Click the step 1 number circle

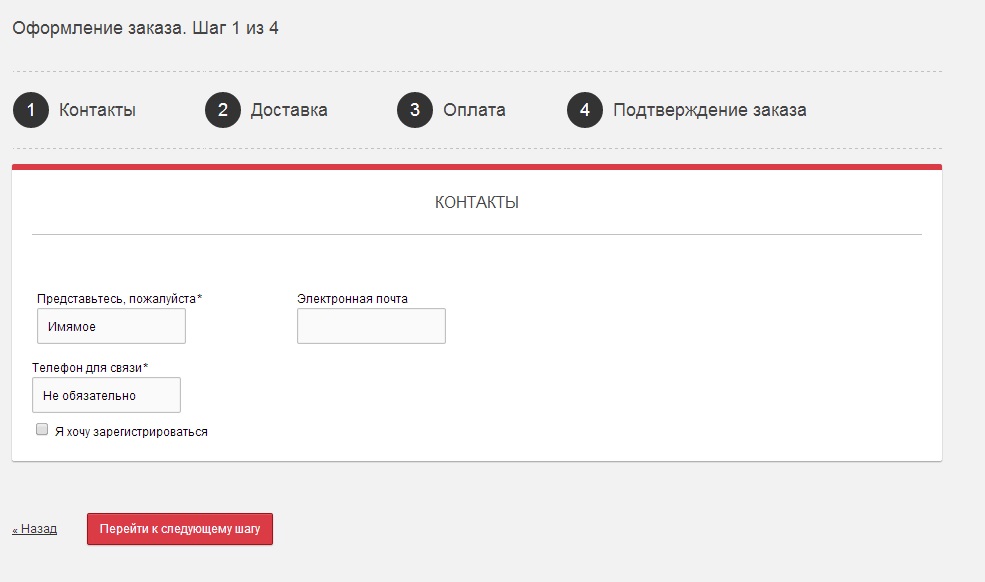31,110
